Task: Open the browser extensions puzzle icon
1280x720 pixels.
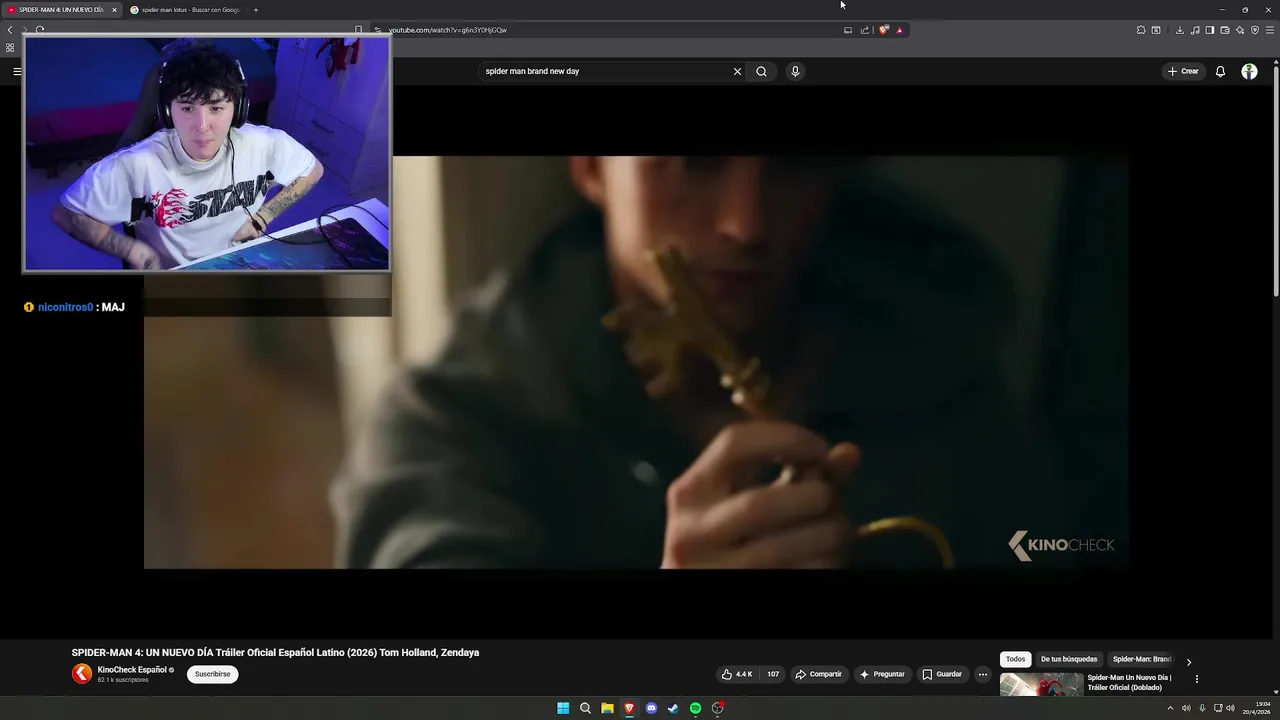Action: coord(1141,30)
